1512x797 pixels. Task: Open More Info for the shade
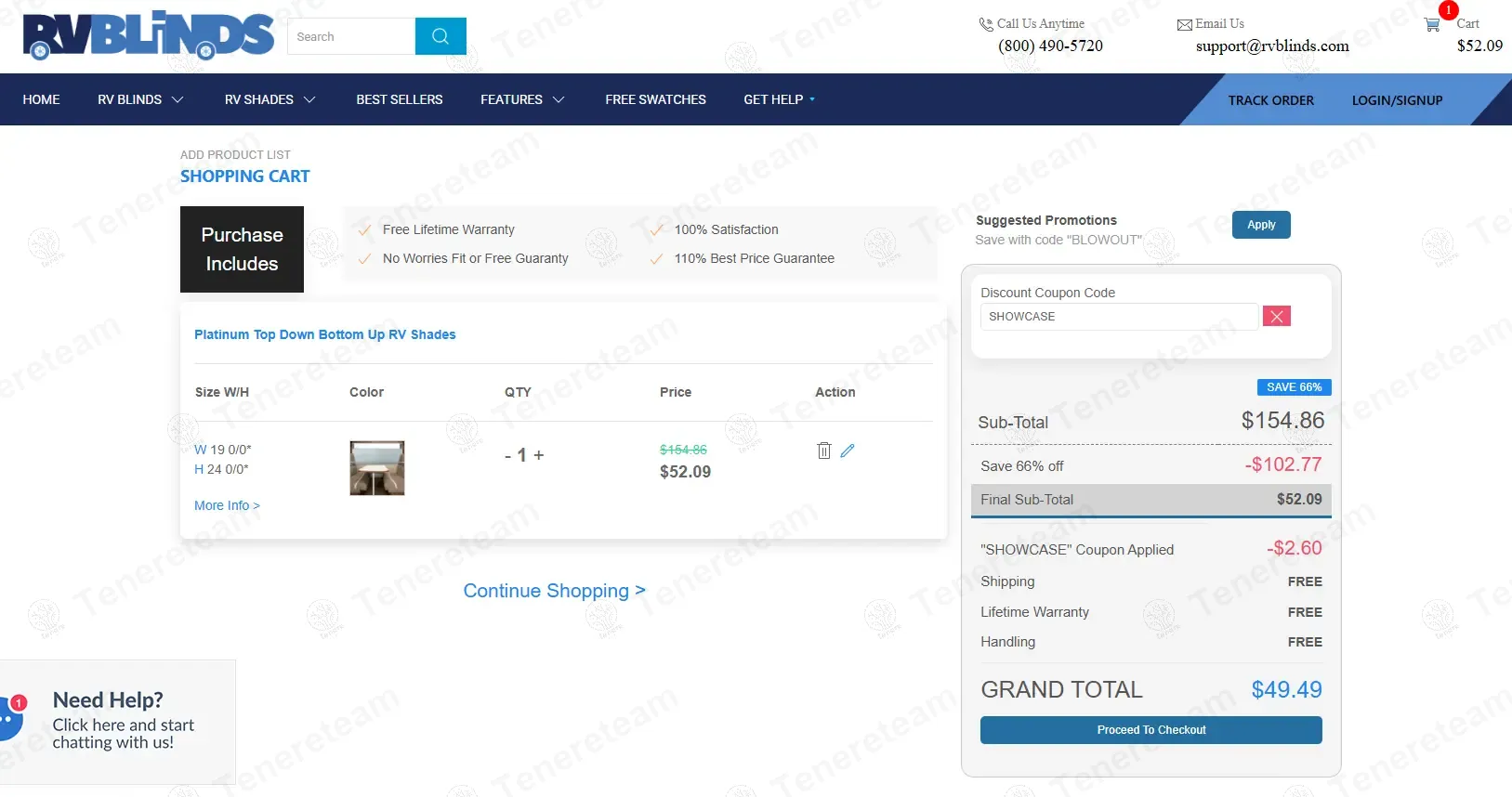coord(227,505)
